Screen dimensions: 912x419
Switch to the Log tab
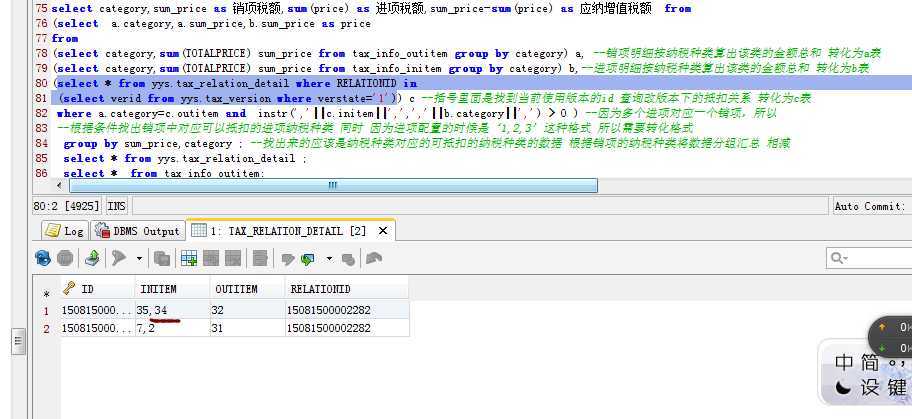(x=65, y=231)
